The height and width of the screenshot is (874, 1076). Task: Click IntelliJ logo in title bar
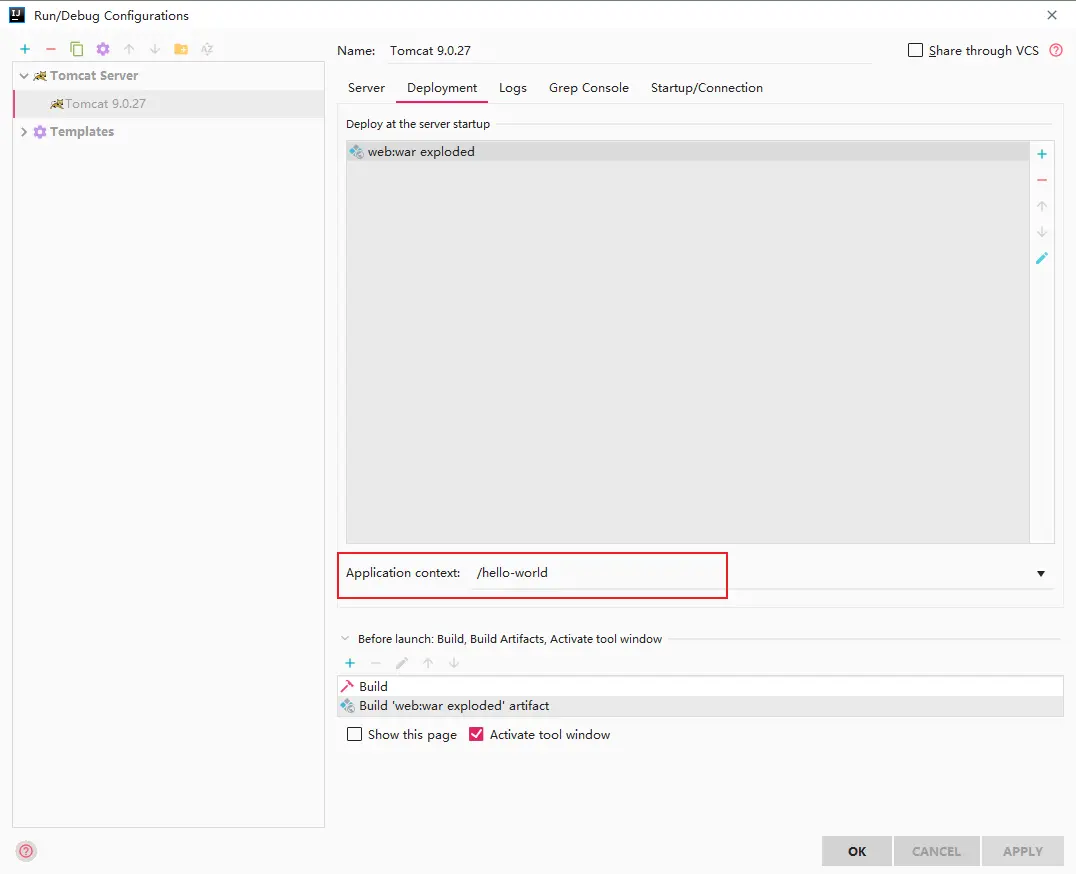click(17, 15)
